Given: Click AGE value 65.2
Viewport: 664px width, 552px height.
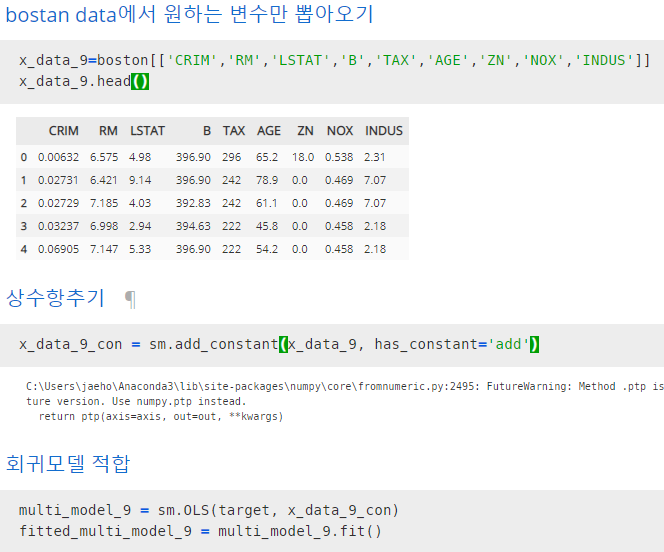Looking at the screenshot, I should click(267, 157).
